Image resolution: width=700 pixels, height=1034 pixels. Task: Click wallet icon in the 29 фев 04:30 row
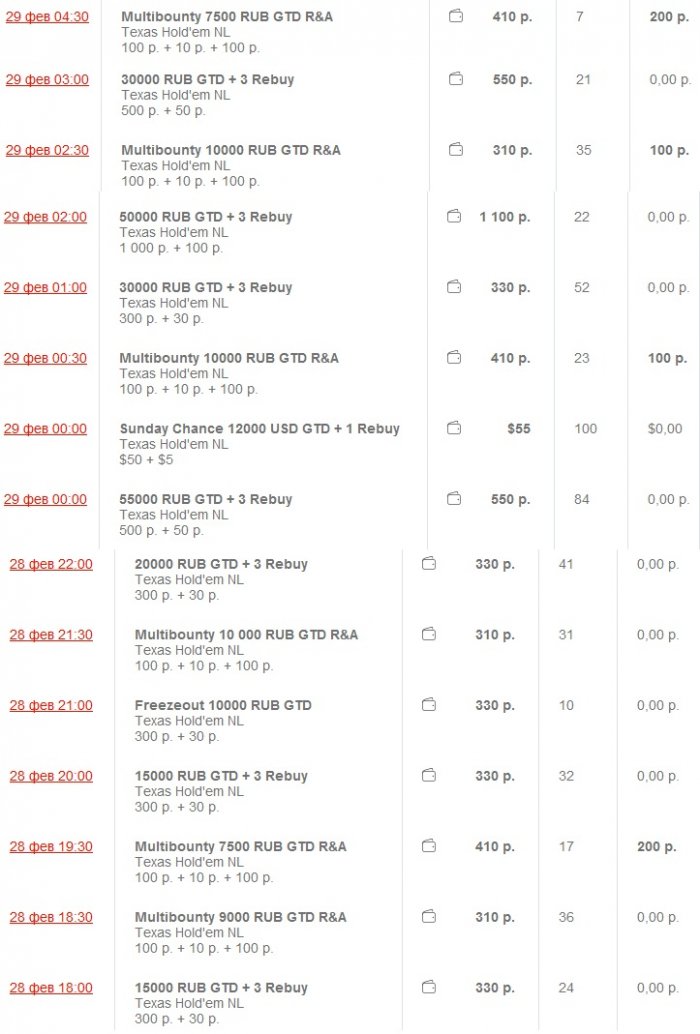[x=455, y=17]
